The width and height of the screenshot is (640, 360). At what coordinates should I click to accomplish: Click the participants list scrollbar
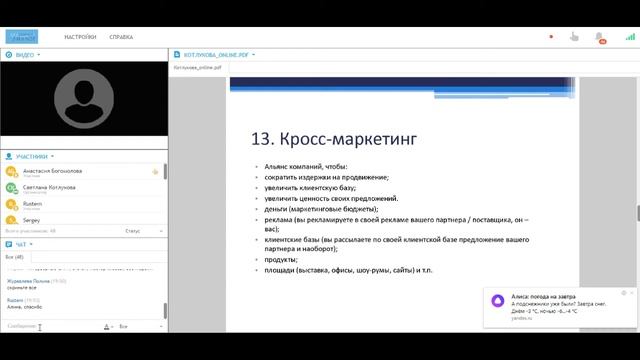[165, 171]
